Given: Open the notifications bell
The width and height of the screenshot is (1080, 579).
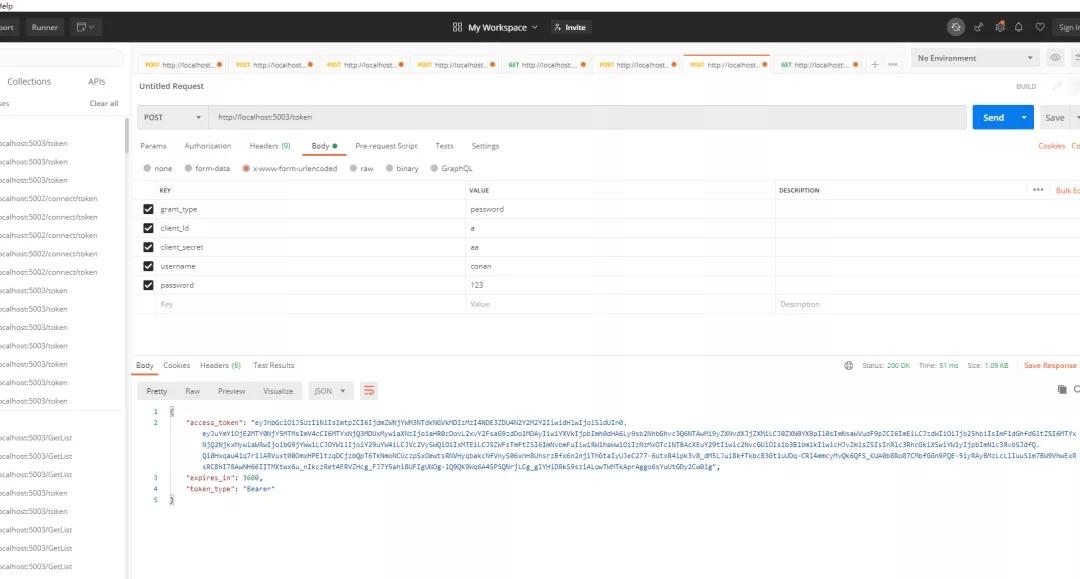Looking at the screenshot, I should pos(1019,27).
